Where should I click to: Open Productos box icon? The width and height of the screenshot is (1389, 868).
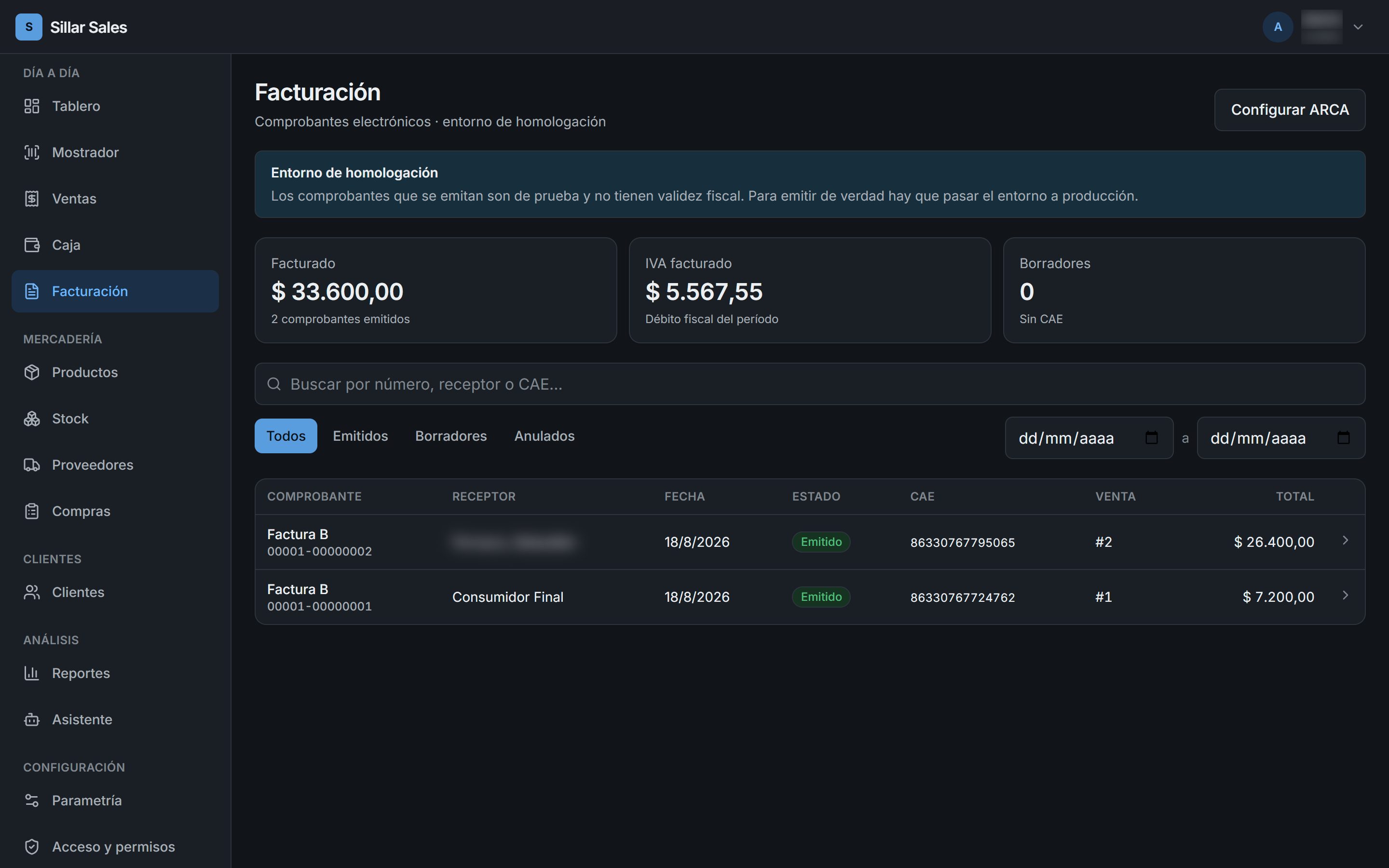point(31,372)
